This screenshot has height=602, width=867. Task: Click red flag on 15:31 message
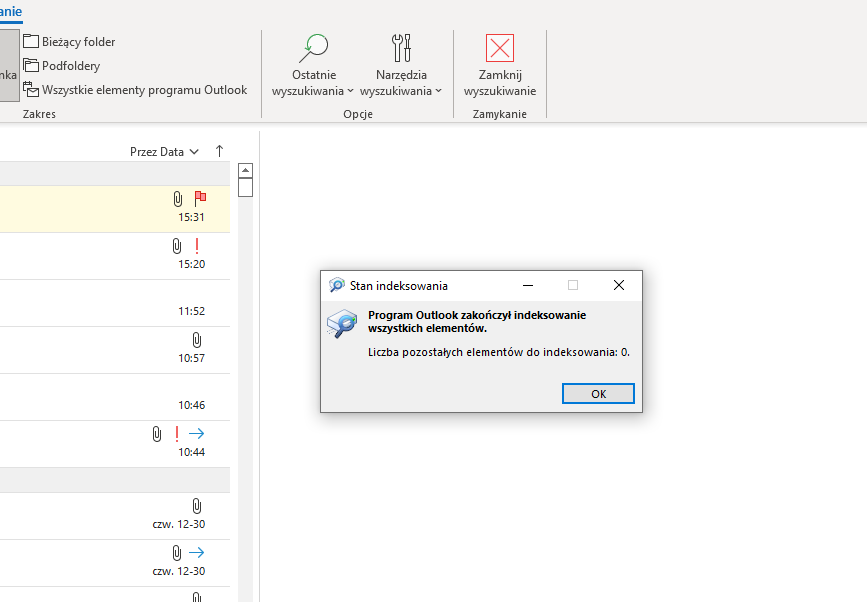(x=200, y=198)
